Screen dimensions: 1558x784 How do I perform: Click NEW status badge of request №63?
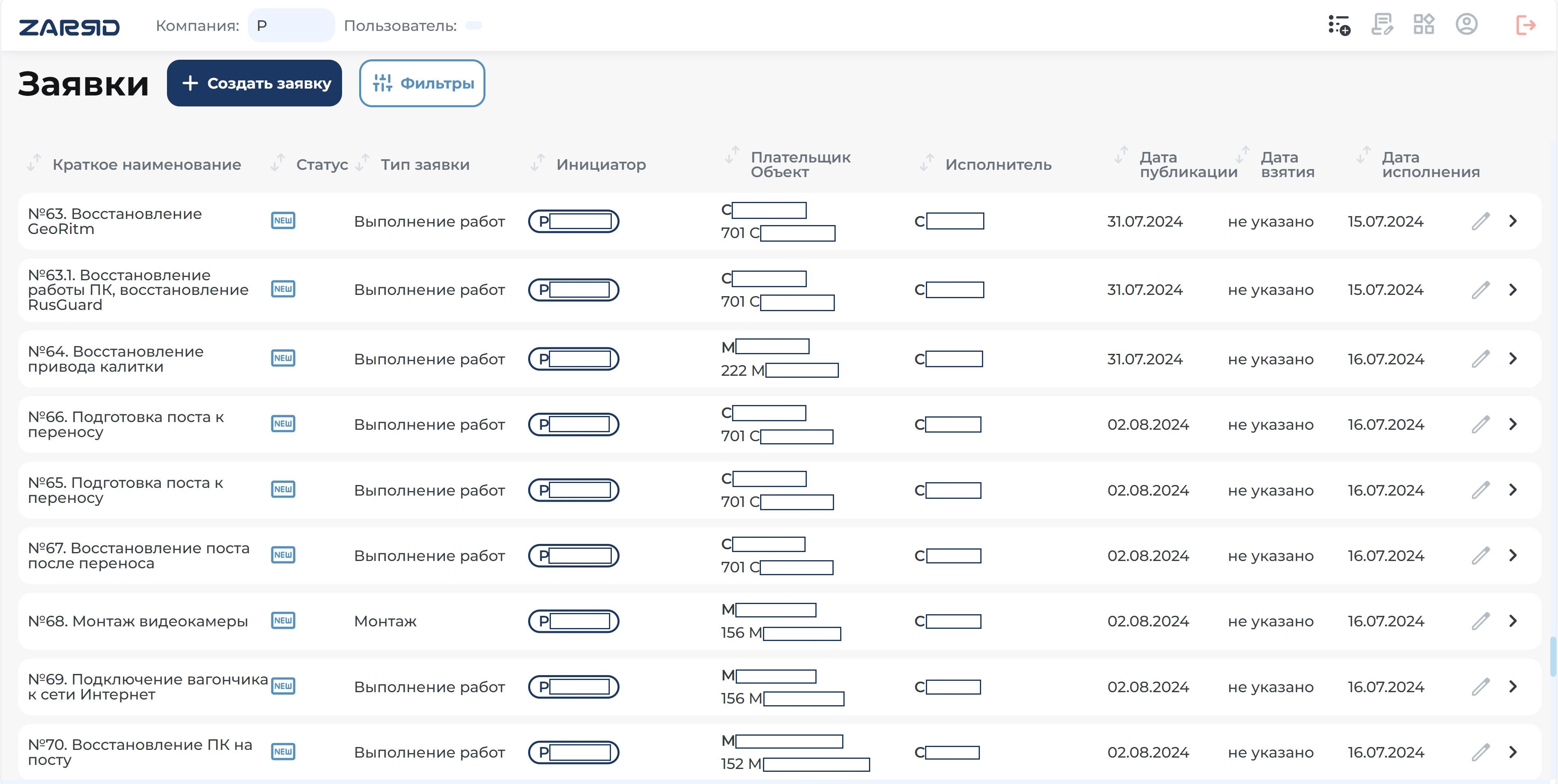tap(283, 221)
